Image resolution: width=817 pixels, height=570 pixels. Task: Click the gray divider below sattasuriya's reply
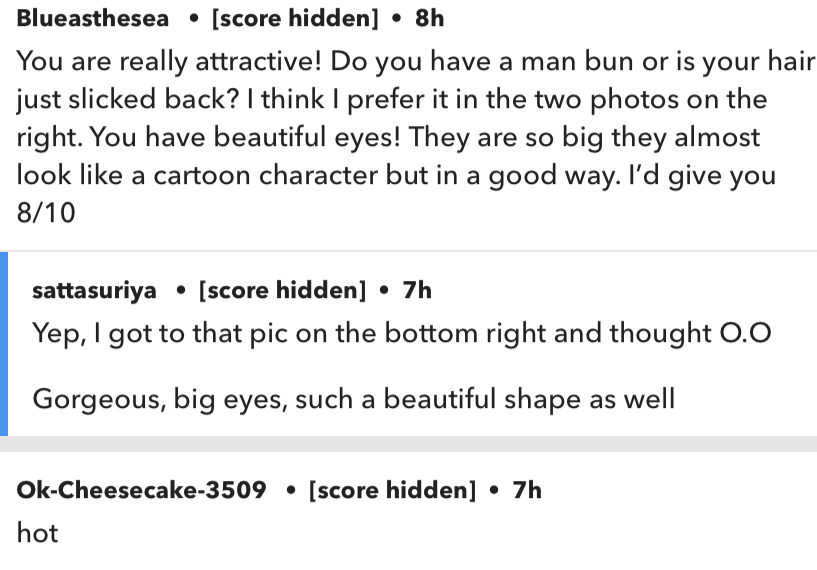408,443
